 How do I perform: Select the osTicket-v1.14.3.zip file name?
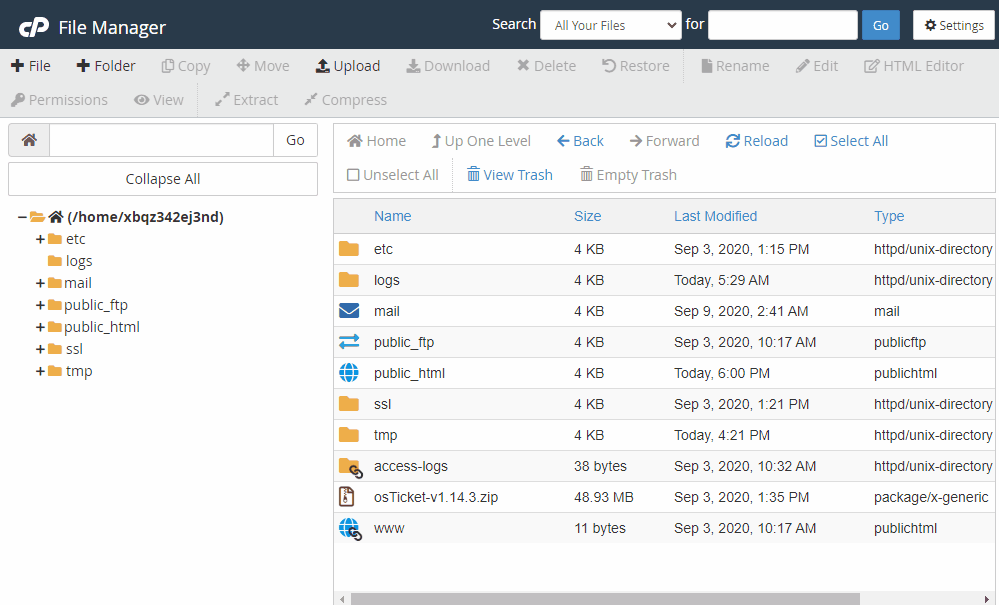(x=436, y=497)
